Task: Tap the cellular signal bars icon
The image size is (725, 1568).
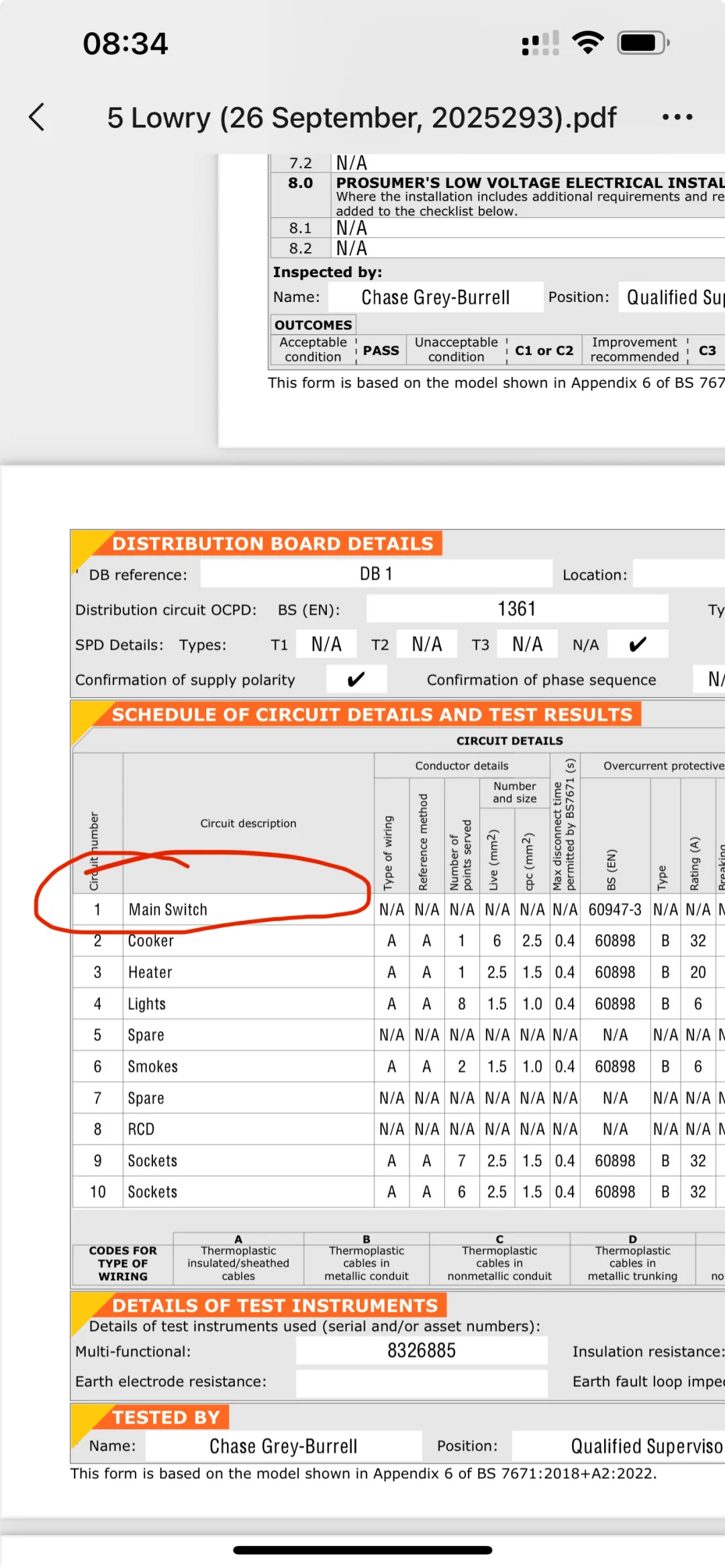Action: [x=540, y=43]
